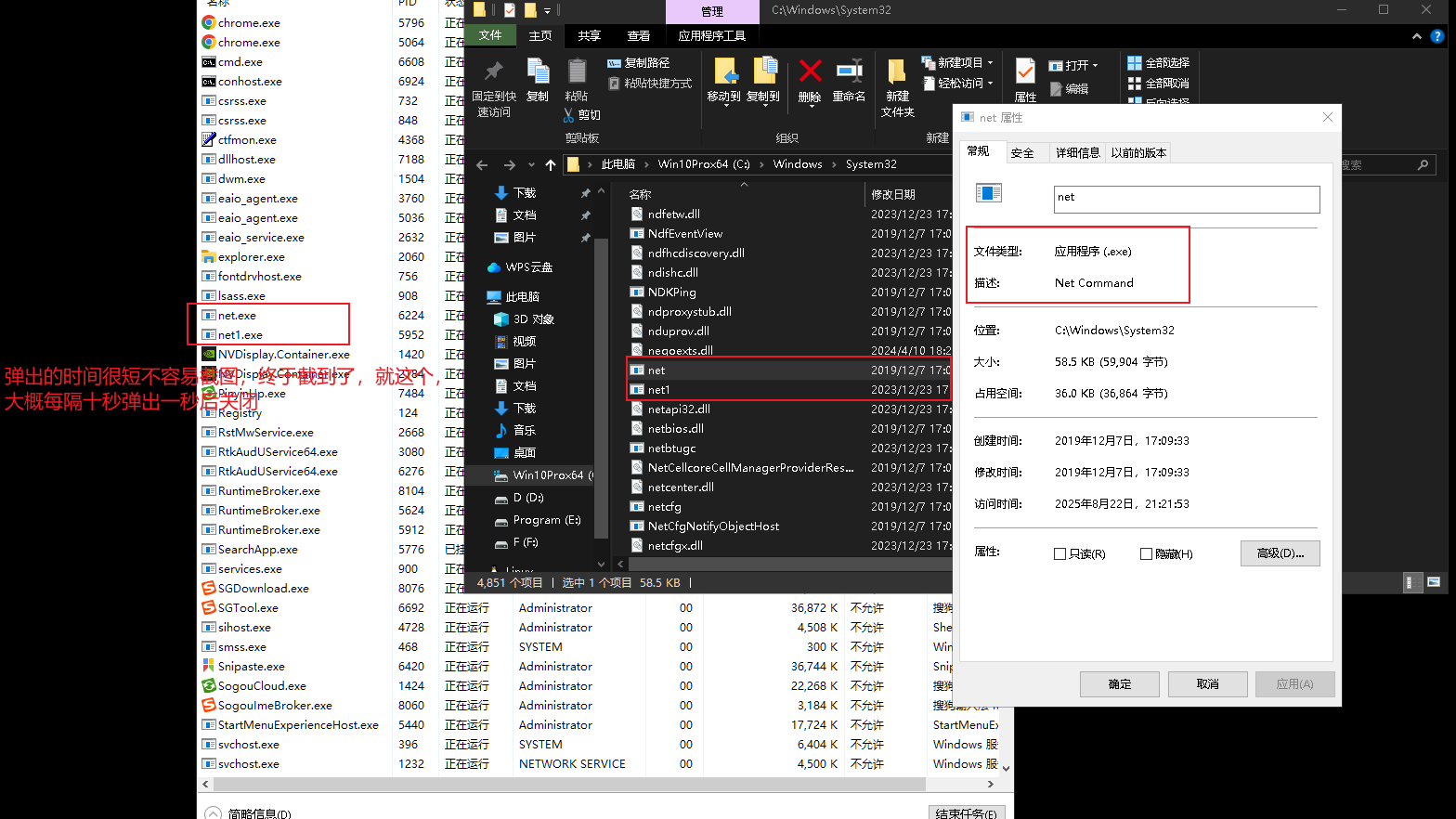Click the Snipaste.exe process icon

pos(209,666)
